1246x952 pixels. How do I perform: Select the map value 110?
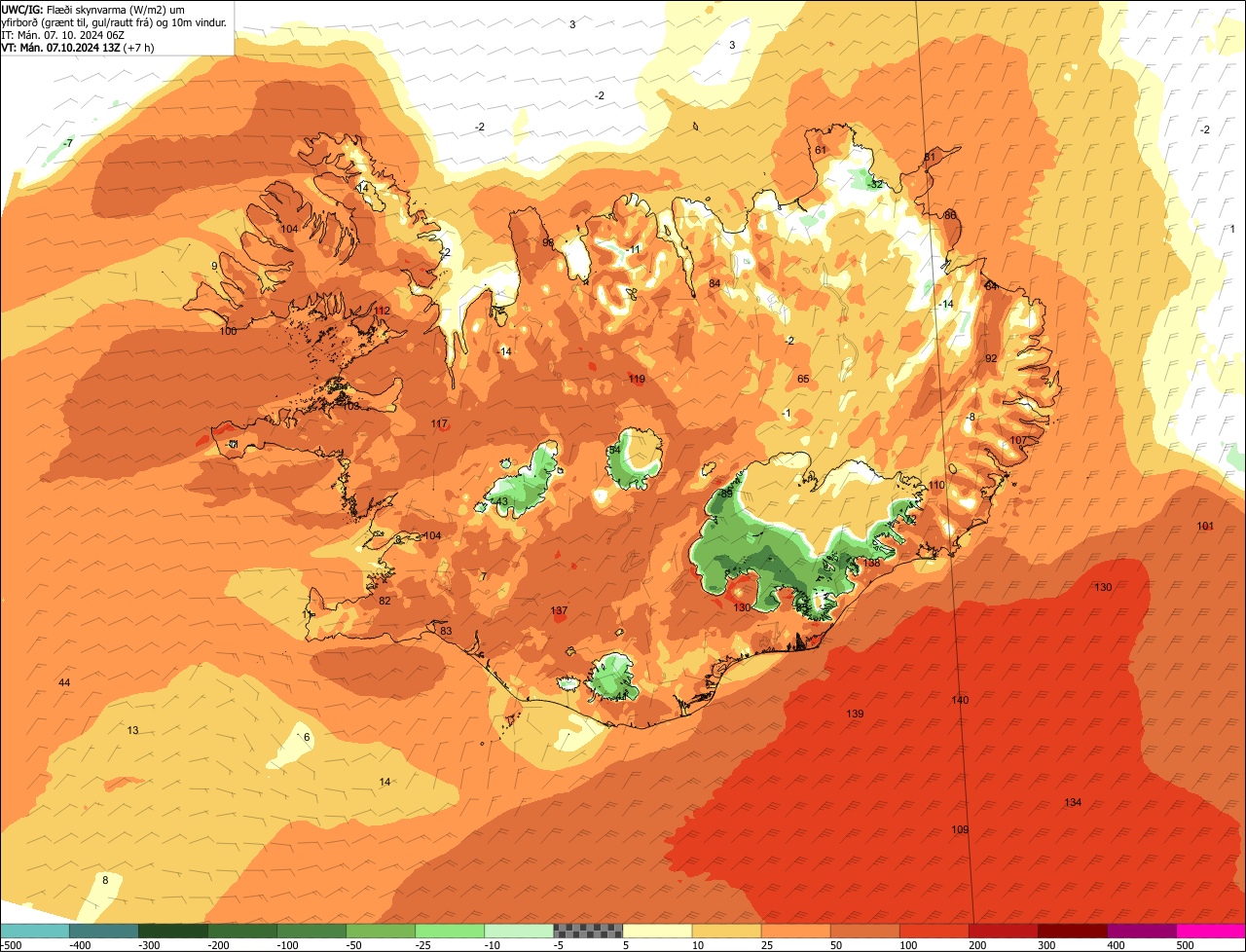(936, 485)
